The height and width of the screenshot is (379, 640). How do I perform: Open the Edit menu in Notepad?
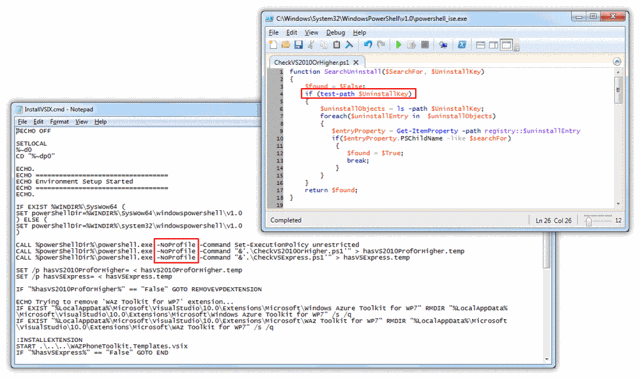click(x=38, y=122)
